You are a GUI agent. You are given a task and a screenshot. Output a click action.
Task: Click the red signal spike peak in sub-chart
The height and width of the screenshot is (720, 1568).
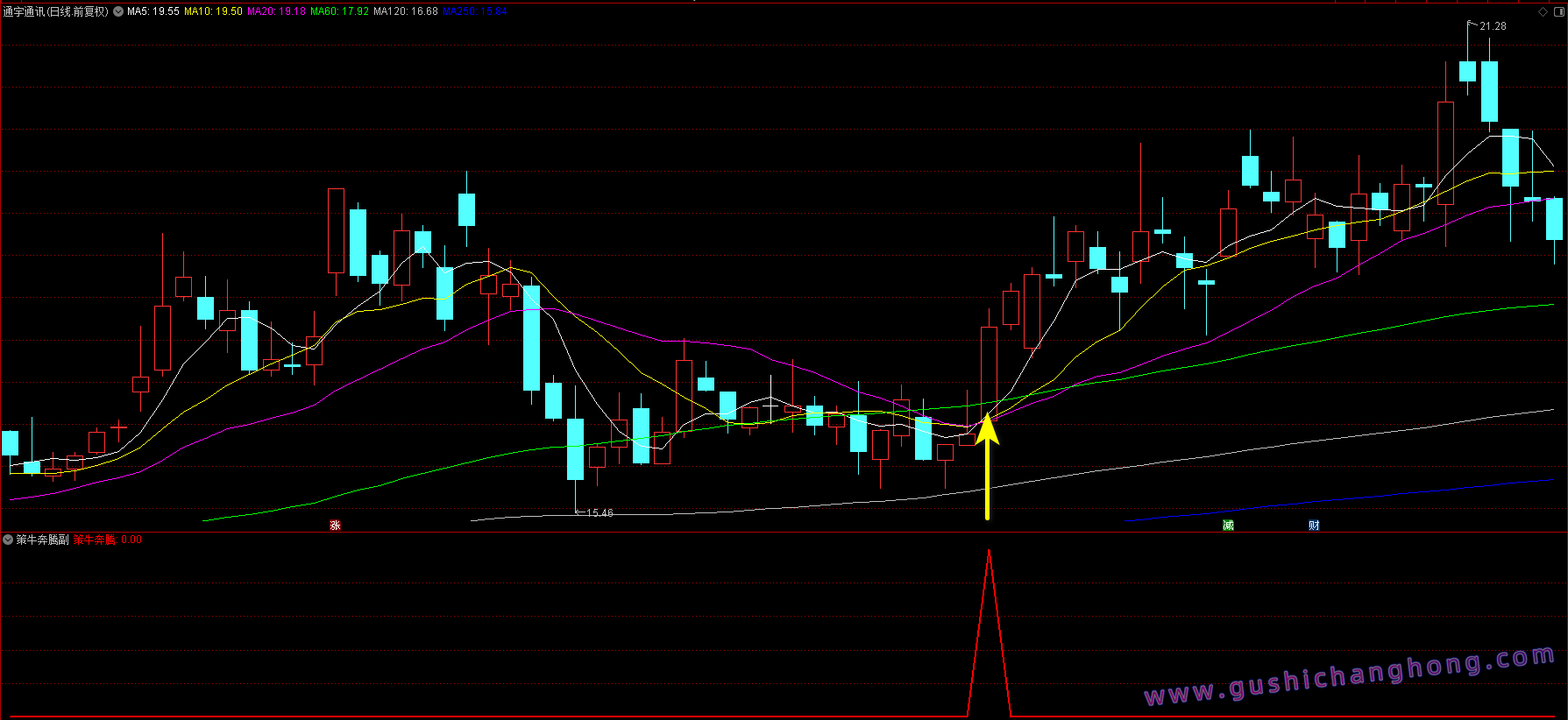pyautogui.click(x=989, y=553)
